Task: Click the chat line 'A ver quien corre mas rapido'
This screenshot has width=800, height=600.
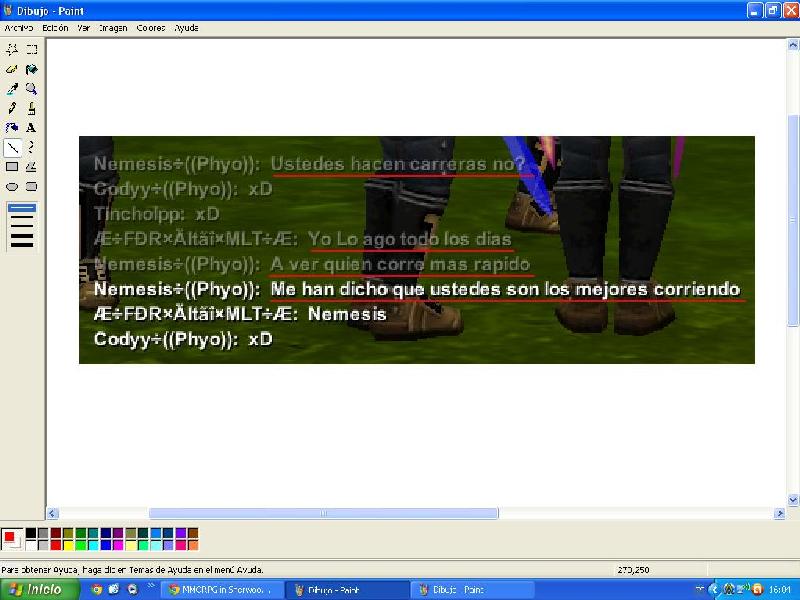Action: click(400, 264)
